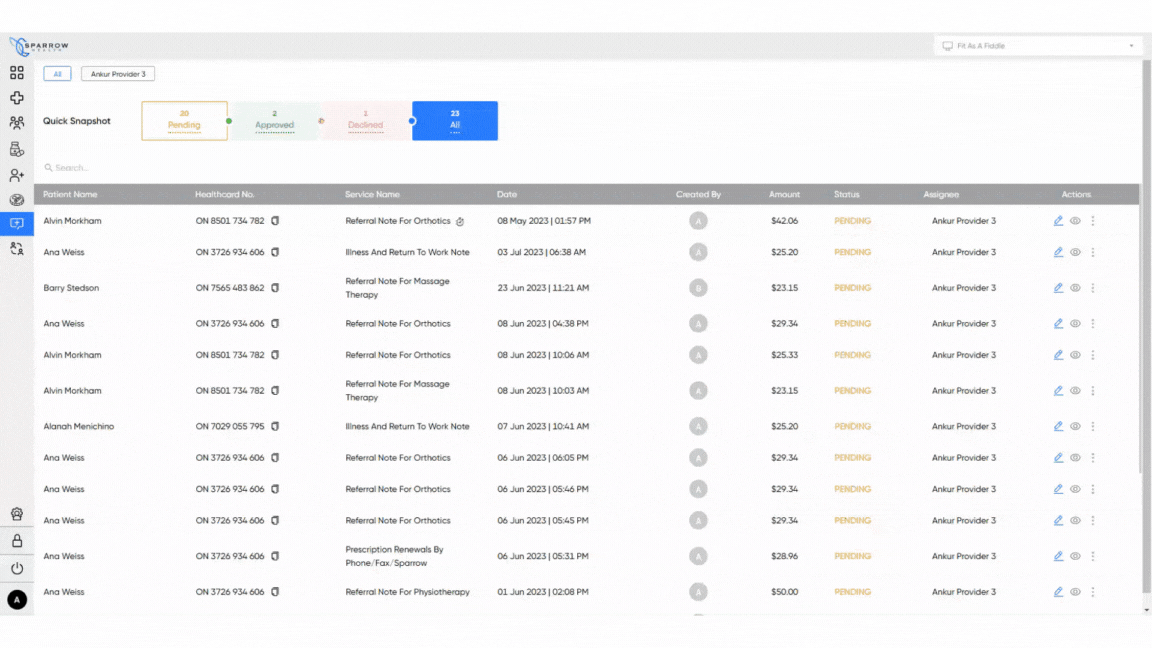Click the medical cross icon in sidebar
The width and height of the screenshot is (1152, 648).
click(17, 98)
